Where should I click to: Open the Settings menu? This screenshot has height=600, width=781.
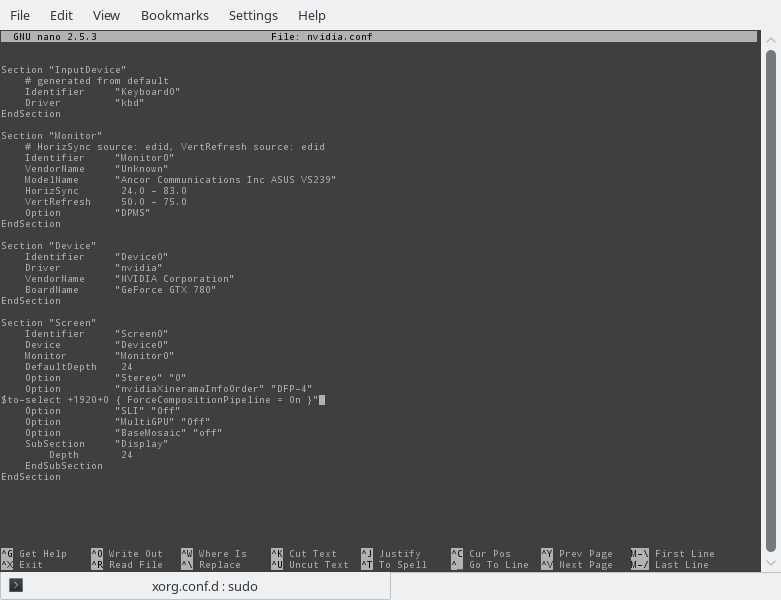click(x=253, y=15)
